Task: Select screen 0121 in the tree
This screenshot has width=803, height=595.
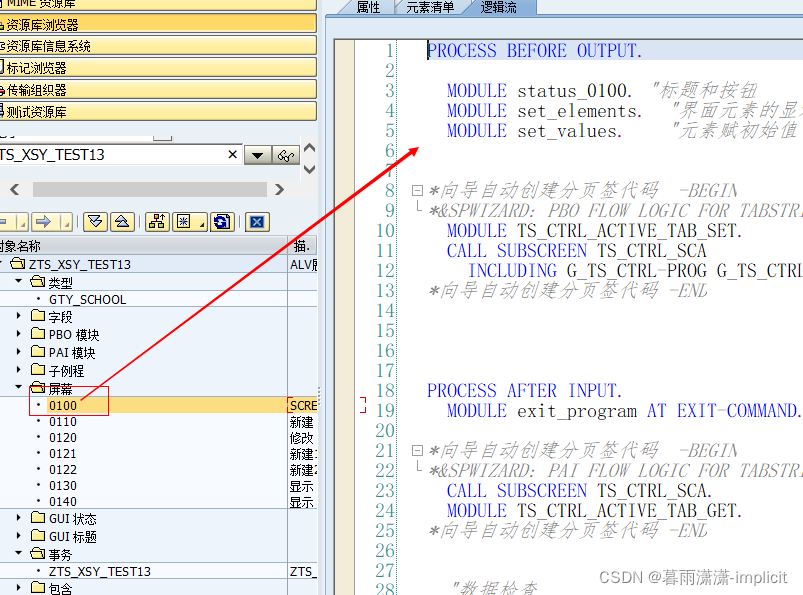Action: (62, 454)
